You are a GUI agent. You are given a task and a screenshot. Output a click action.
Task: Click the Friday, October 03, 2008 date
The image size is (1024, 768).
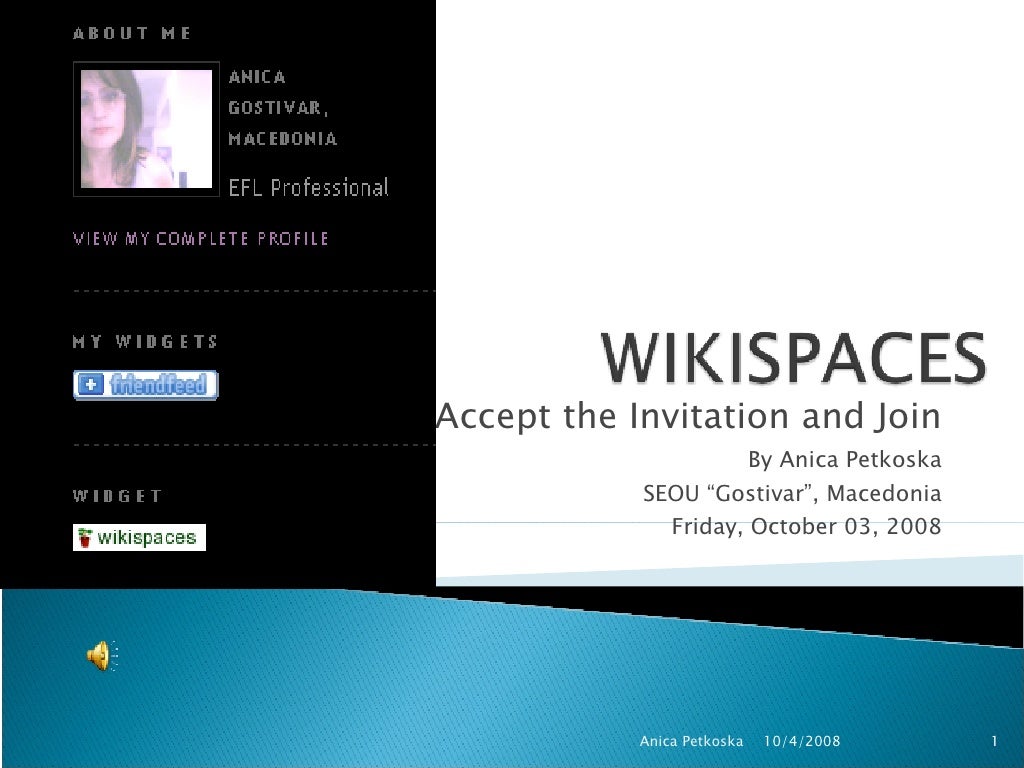pyautogui.click(x=807, y=526)
